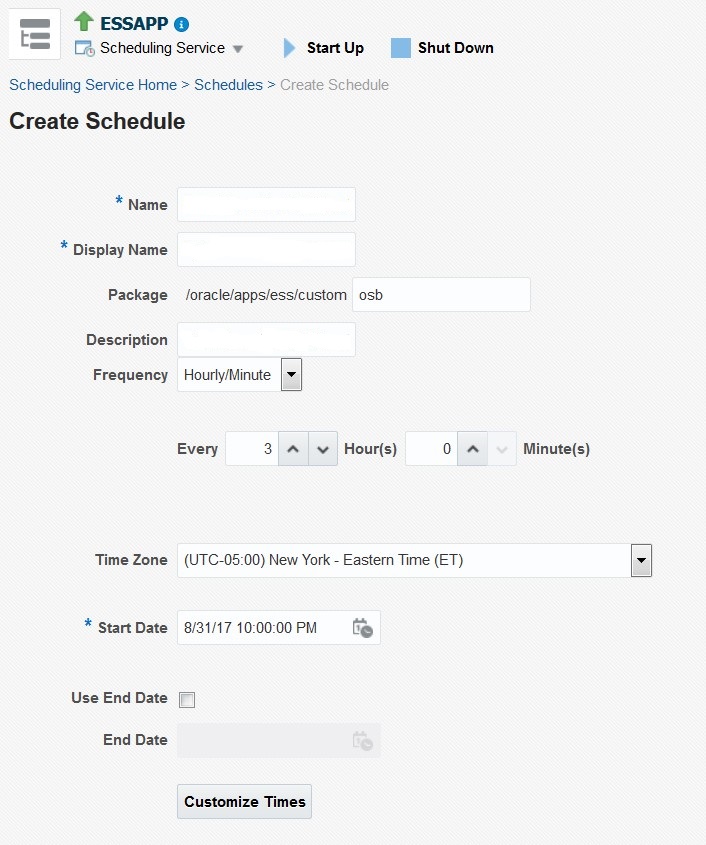This screenshot has height=845, width=706.
Task: Navigate to Scheduling Service Home breadcrumb link
Action: [x=92, y=85]
